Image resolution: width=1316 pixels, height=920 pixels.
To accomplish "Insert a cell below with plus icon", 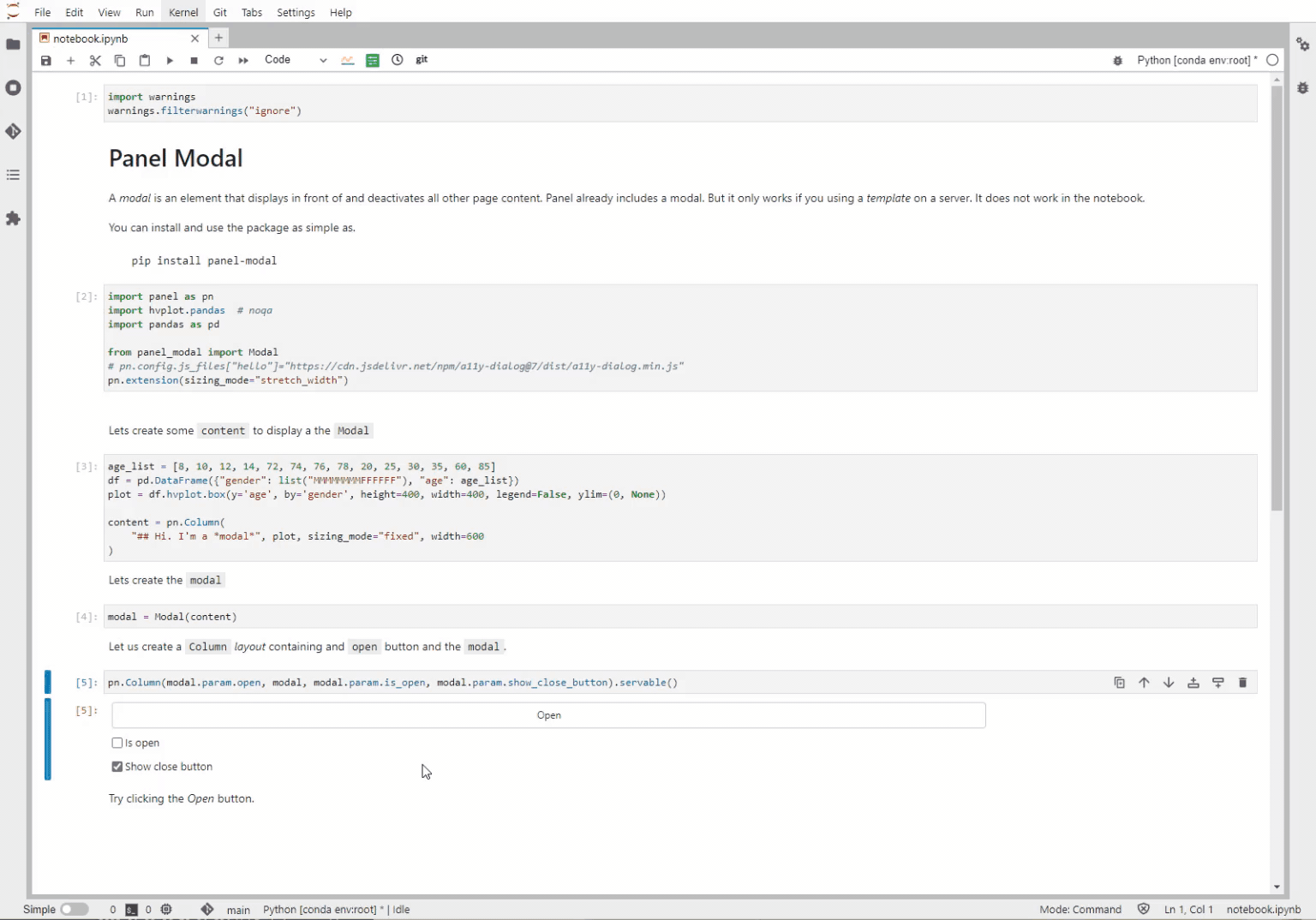I will pyautogui.click(x=71, y=60).
